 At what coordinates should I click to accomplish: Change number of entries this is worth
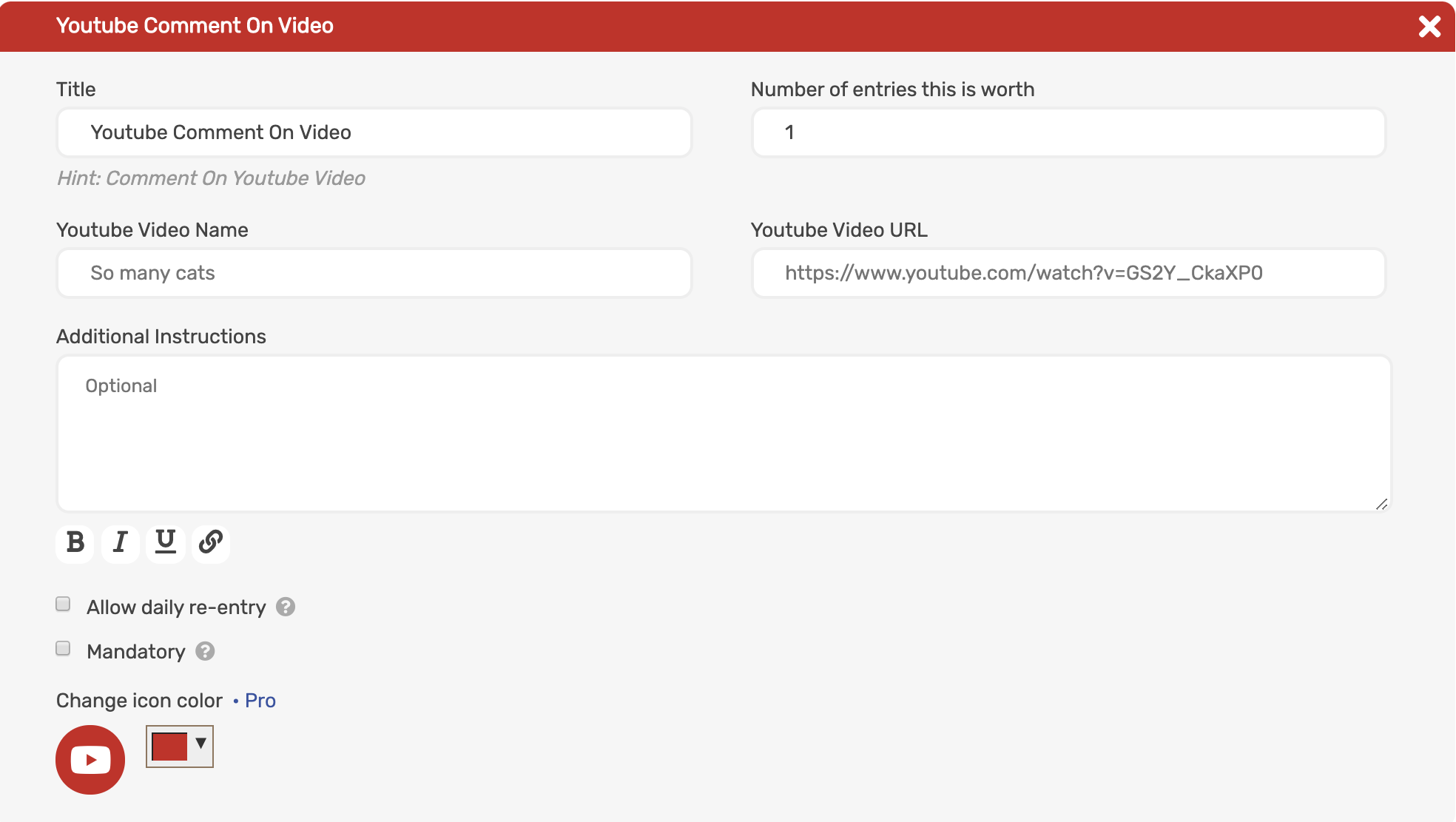coord(1068,132)
